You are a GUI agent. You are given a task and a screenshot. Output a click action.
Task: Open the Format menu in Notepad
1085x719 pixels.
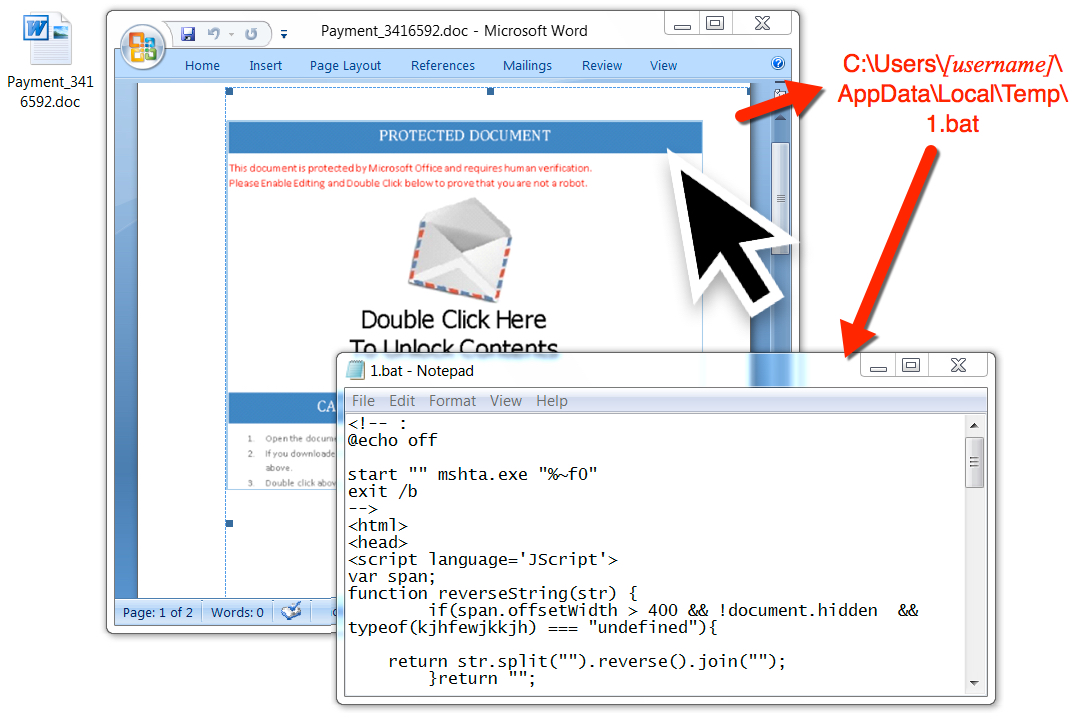453,401
